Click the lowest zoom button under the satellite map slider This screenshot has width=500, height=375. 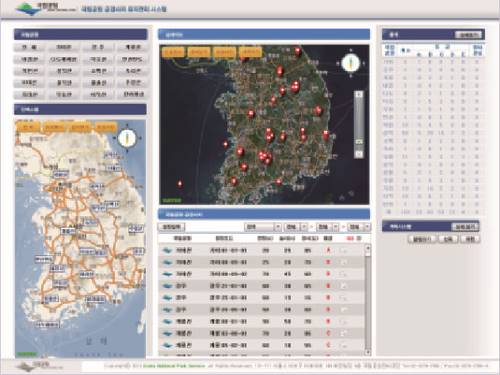359,154
